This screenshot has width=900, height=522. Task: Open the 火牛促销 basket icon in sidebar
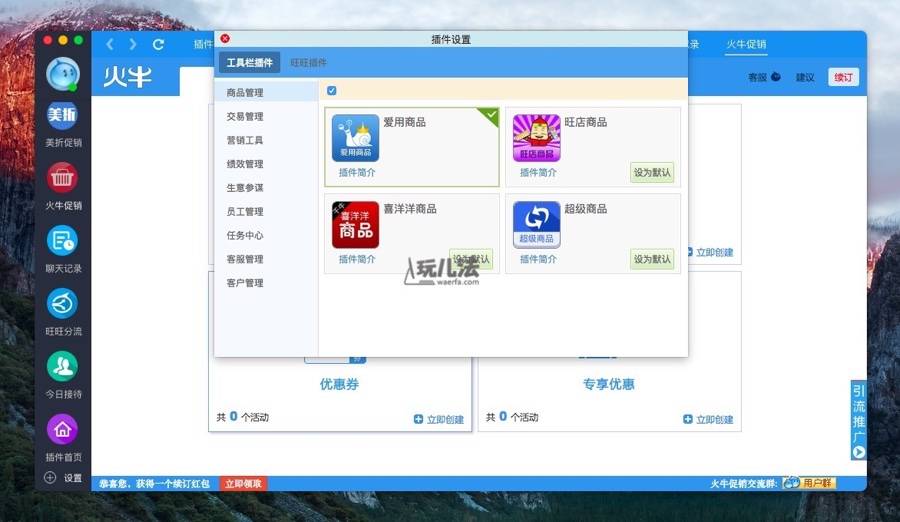(x=63, y=178)
